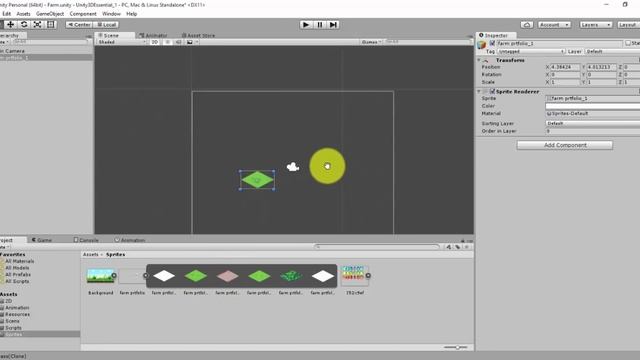The width and height of the screenshot is (640, 360).
Task: Click search-by-type icon in Project panel
Action: (x=449, y=247)
